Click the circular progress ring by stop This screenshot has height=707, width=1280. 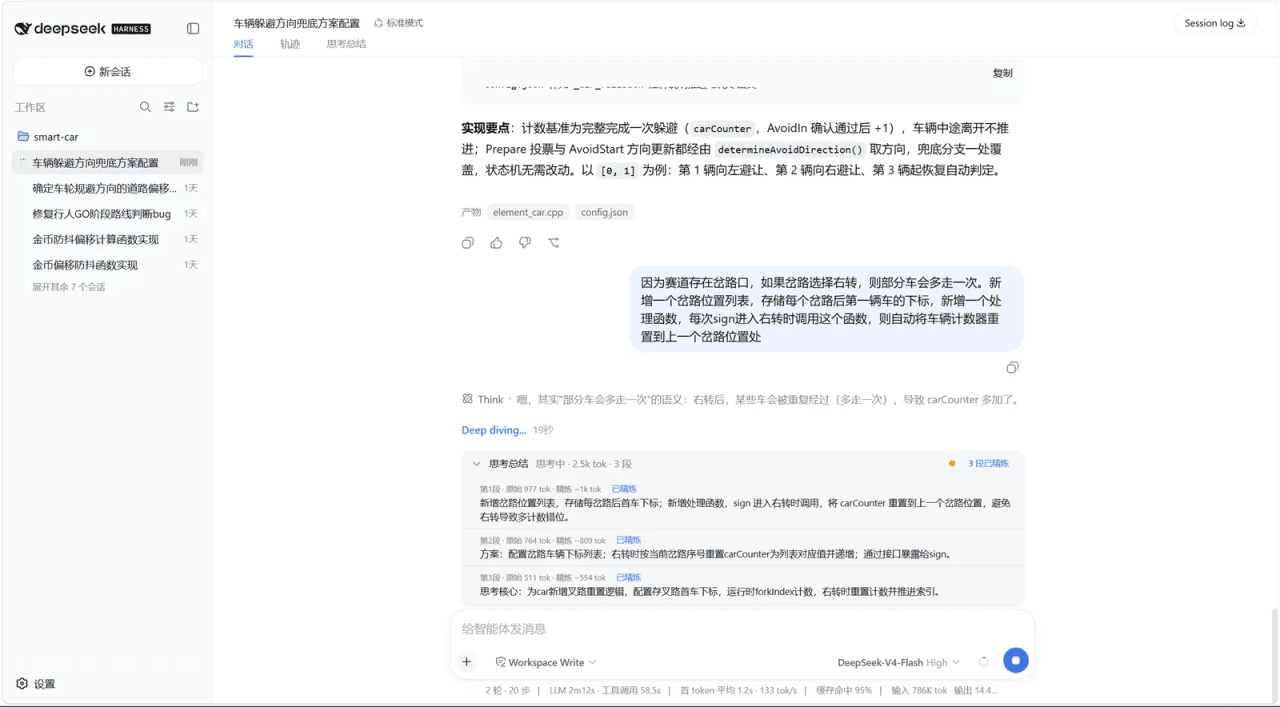[x=984, y=662]
